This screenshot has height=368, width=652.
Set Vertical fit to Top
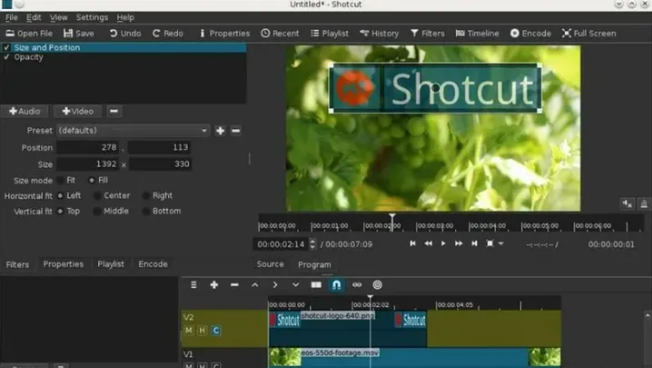69,211
